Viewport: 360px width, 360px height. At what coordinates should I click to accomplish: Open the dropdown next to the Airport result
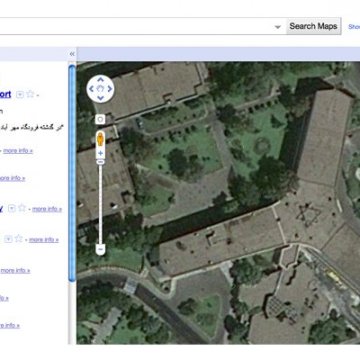(20, 95)
